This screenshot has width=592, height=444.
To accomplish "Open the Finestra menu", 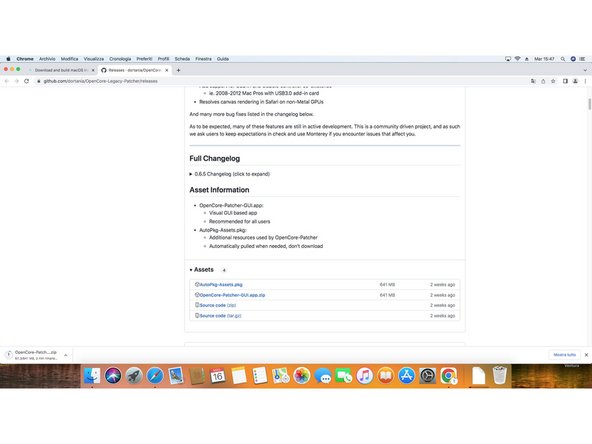I will (x=203, y=59).
